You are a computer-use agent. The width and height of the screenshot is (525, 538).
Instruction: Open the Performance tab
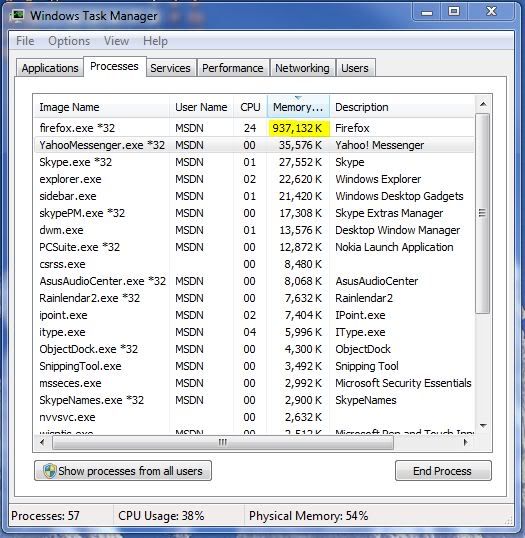pos(233,68)
